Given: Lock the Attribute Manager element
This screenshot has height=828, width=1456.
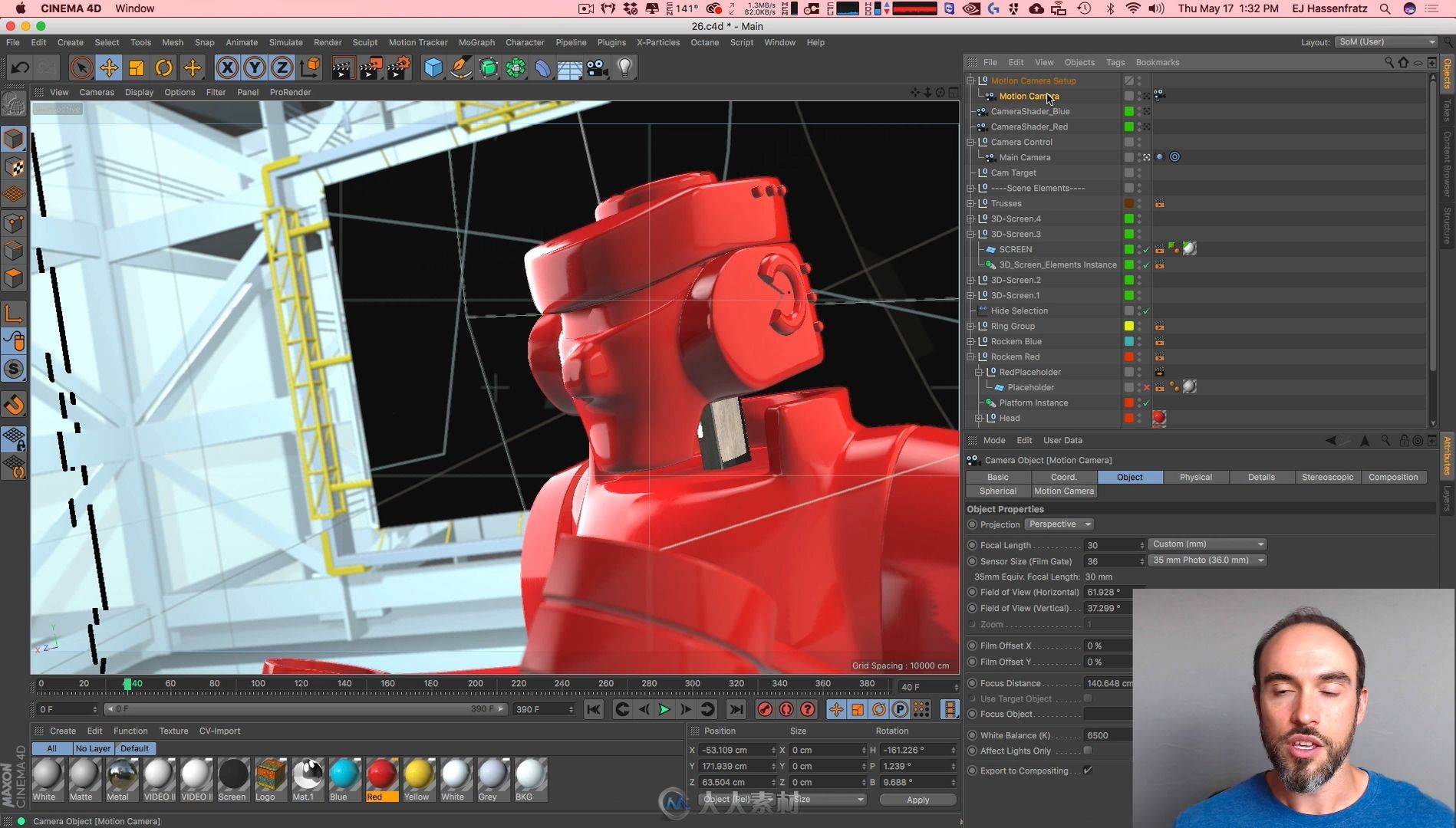Looking at the screenshot, I should [1404, 441].
